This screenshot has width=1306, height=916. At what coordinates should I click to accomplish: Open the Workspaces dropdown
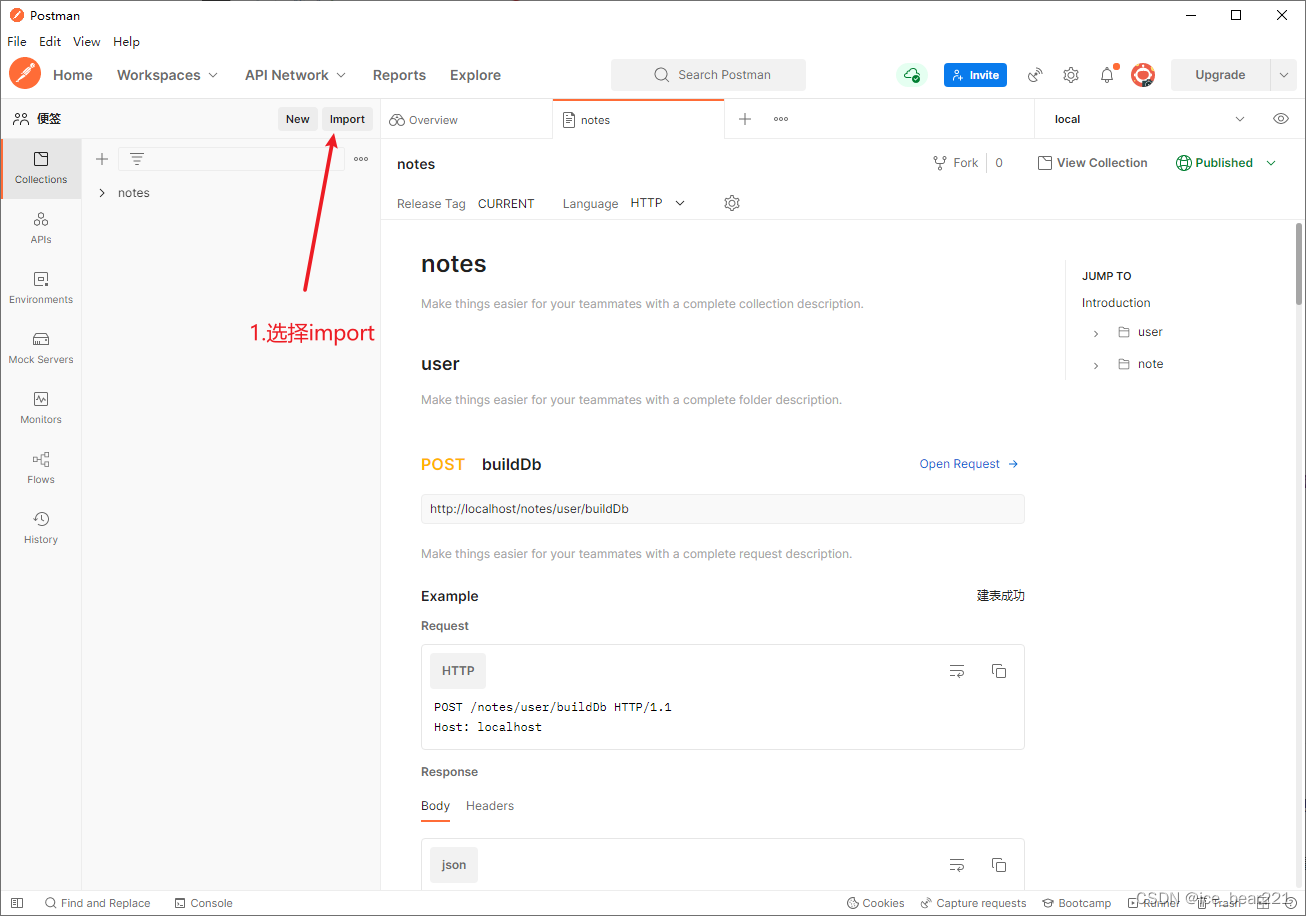click(167, 75)
